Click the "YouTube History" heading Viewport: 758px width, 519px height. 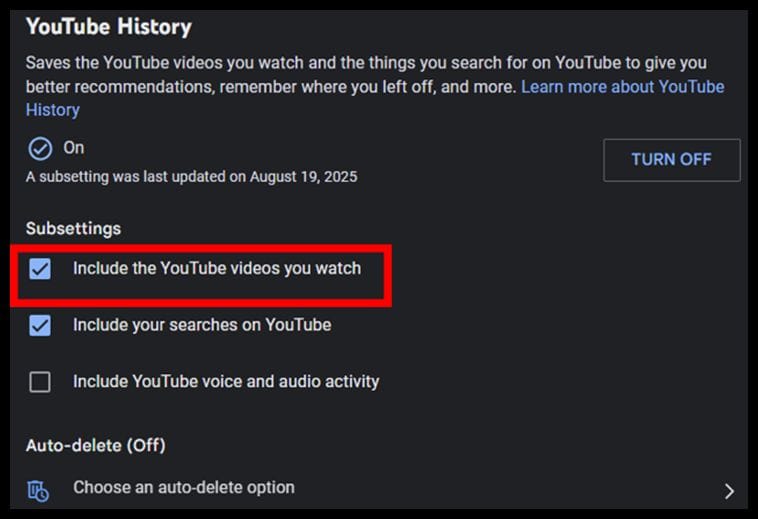(108, 27)
